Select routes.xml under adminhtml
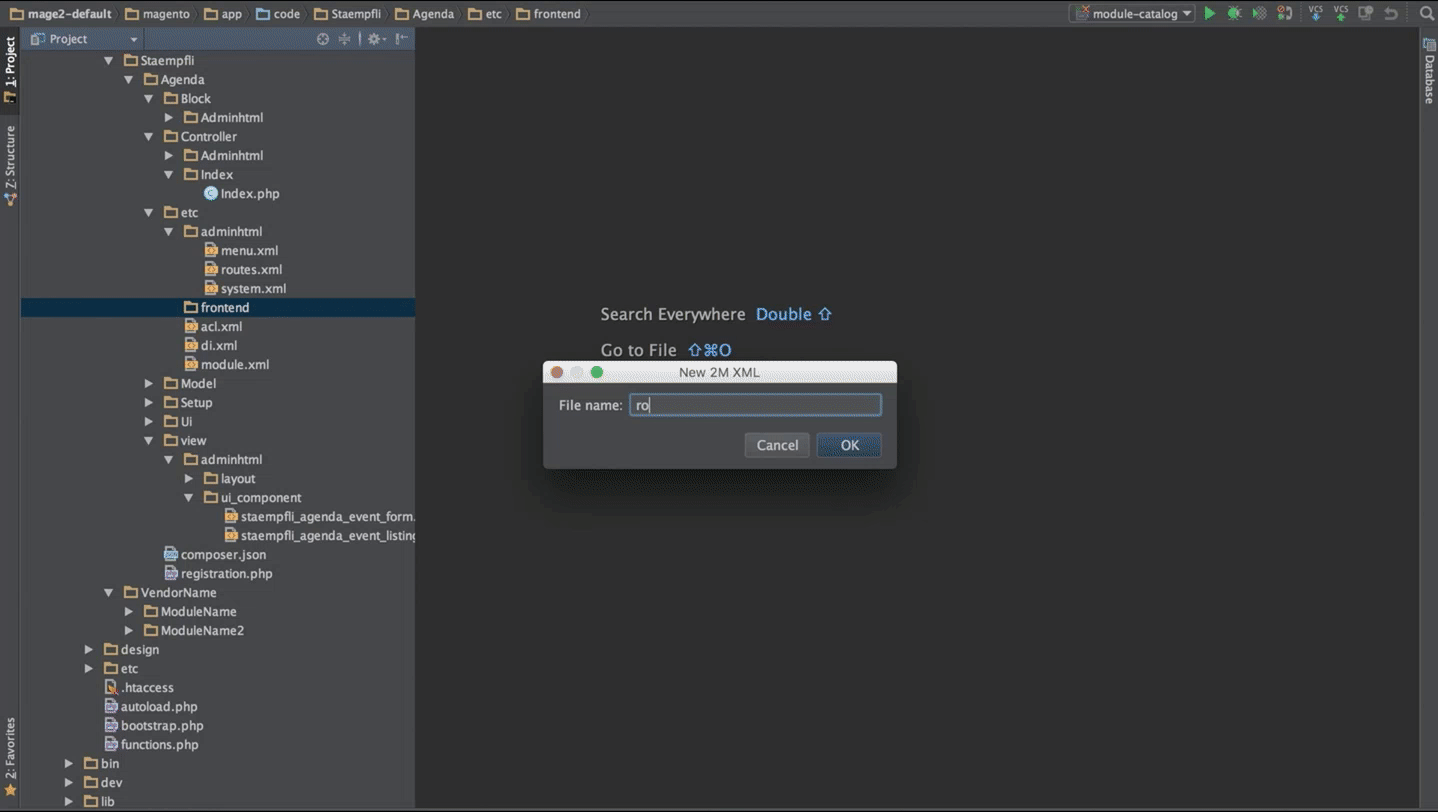Image resolution: width=1438 pixels, height=812 pixels. [243, 270]
